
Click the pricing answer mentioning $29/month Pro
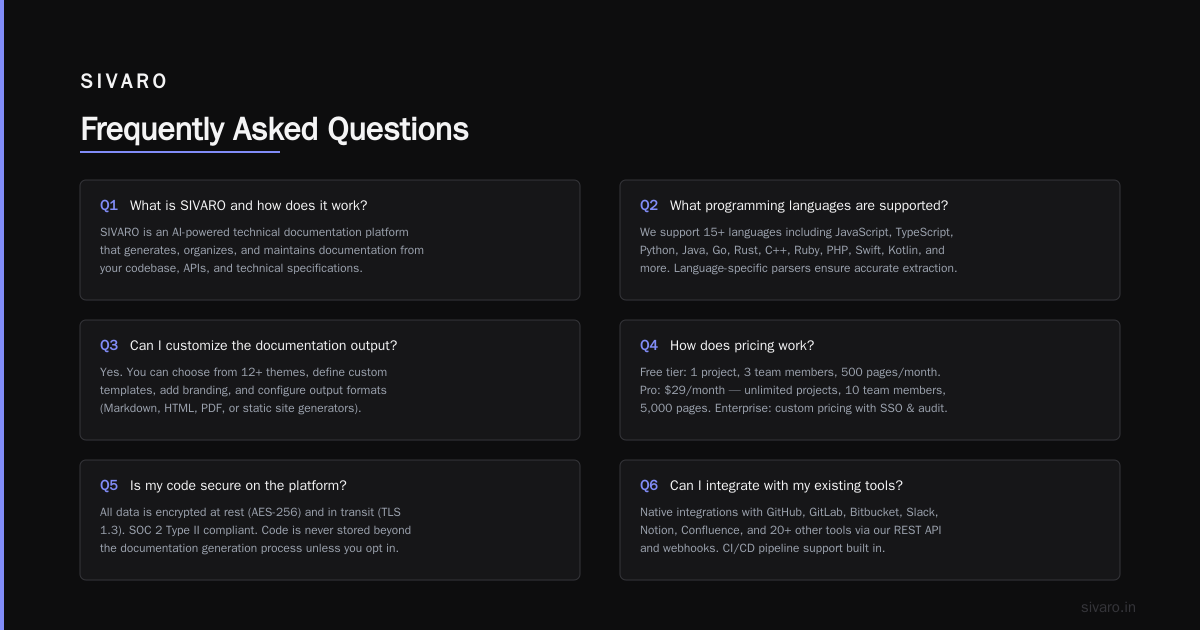[793, 390]
